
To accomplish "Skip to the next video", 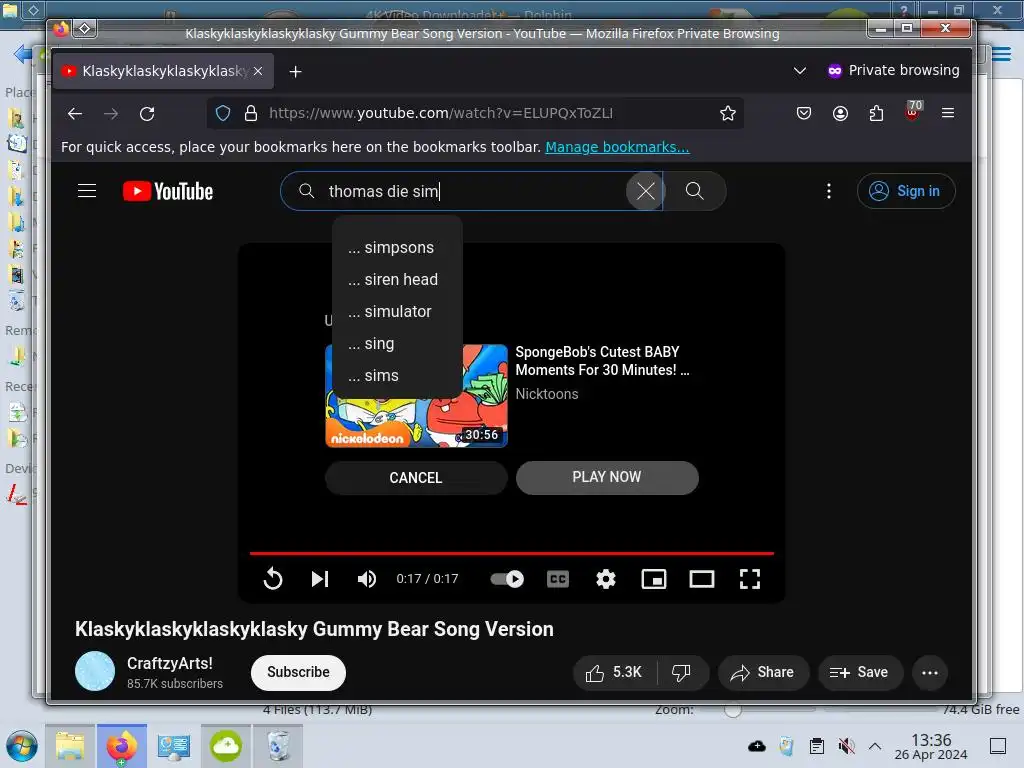I will pyautogui.click(x=320, y=579).
